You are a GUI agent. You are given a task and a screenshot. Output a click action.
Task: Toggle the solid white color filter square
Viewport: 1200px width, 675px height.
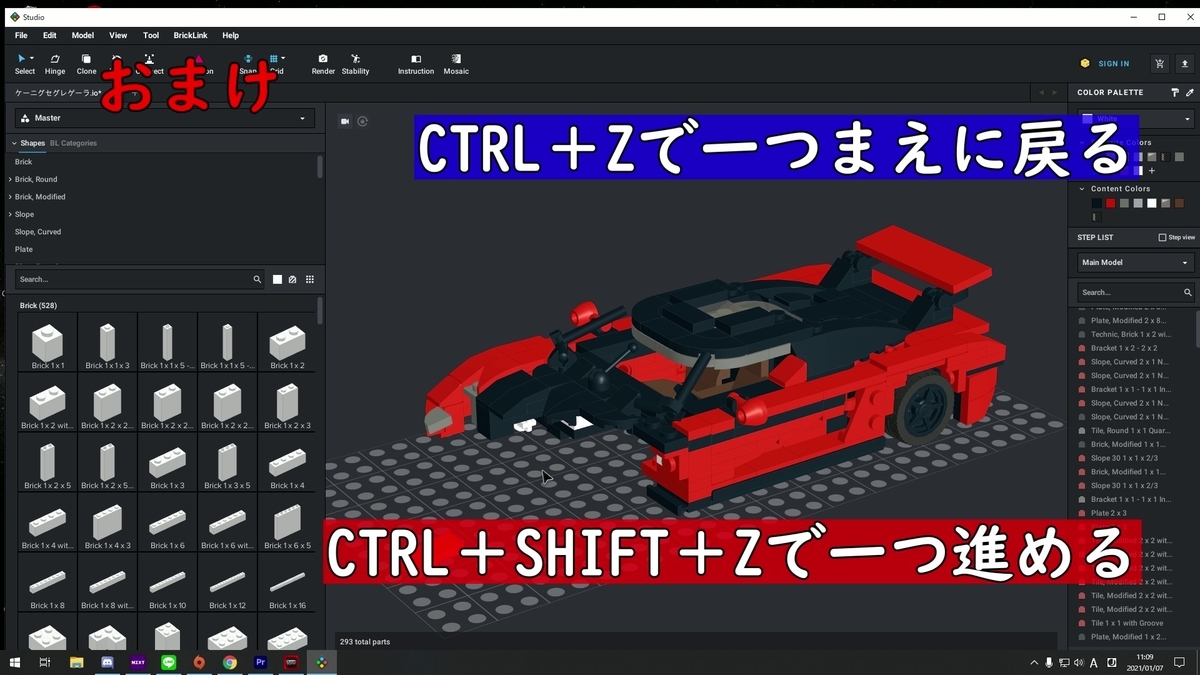coord(278,280)
